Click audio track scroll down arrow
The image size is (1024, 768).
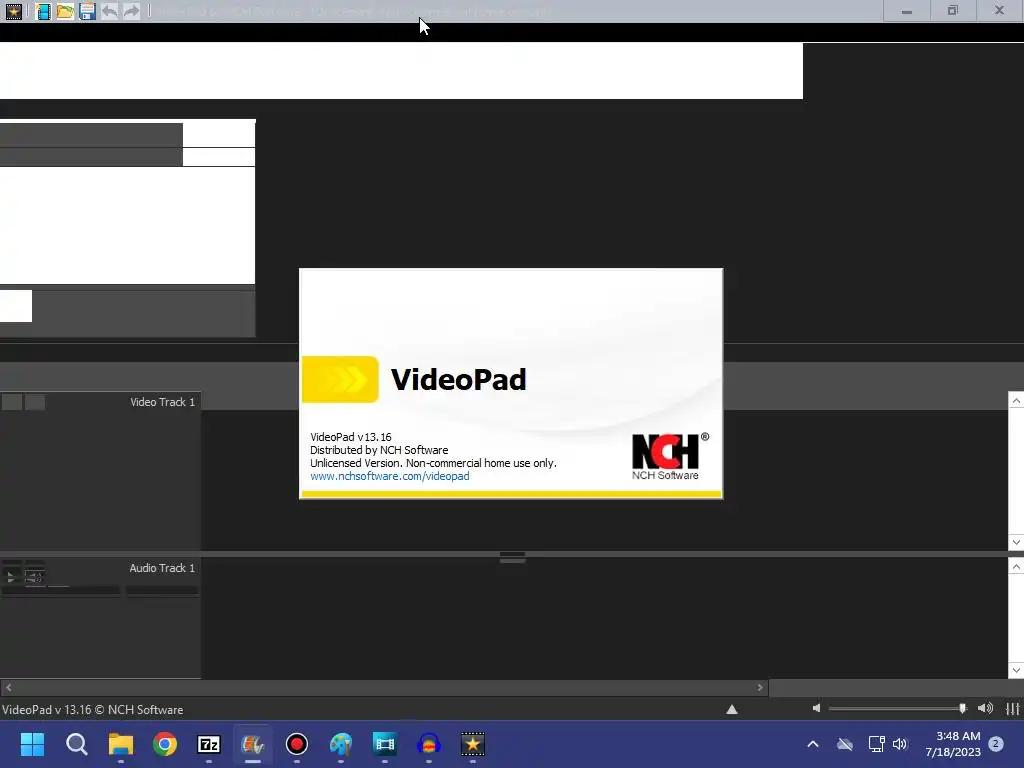pyautogui.click(x=1016, y=670)
